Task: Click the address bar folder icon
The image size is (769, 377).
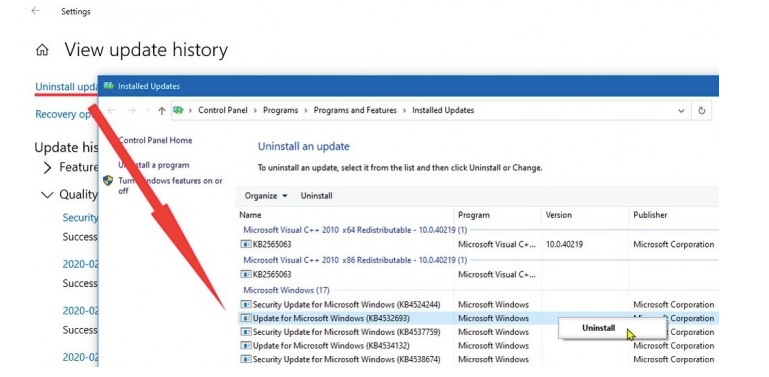Action: point(179,110)
